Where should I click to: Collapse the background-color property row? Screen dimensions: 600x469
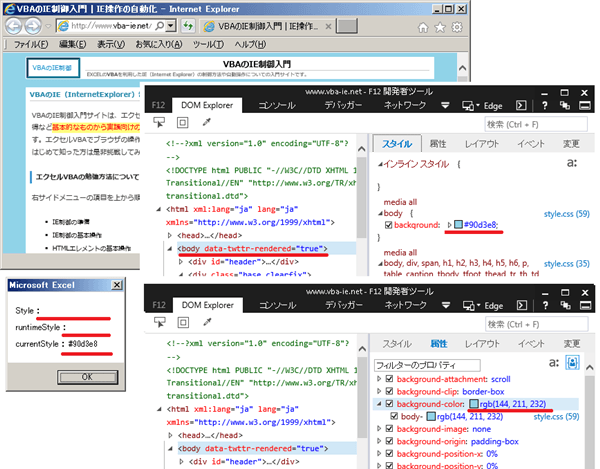tap(379, 404)
